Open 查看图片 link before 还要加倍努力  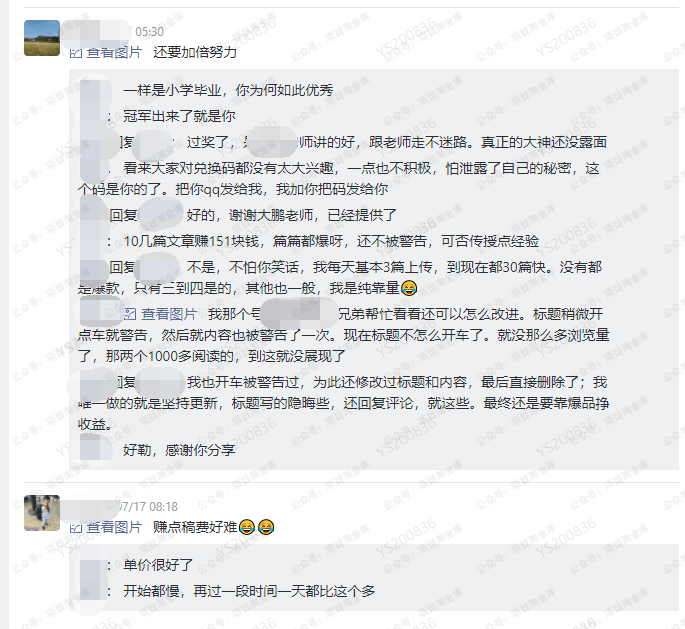click(x=114, y=52)
